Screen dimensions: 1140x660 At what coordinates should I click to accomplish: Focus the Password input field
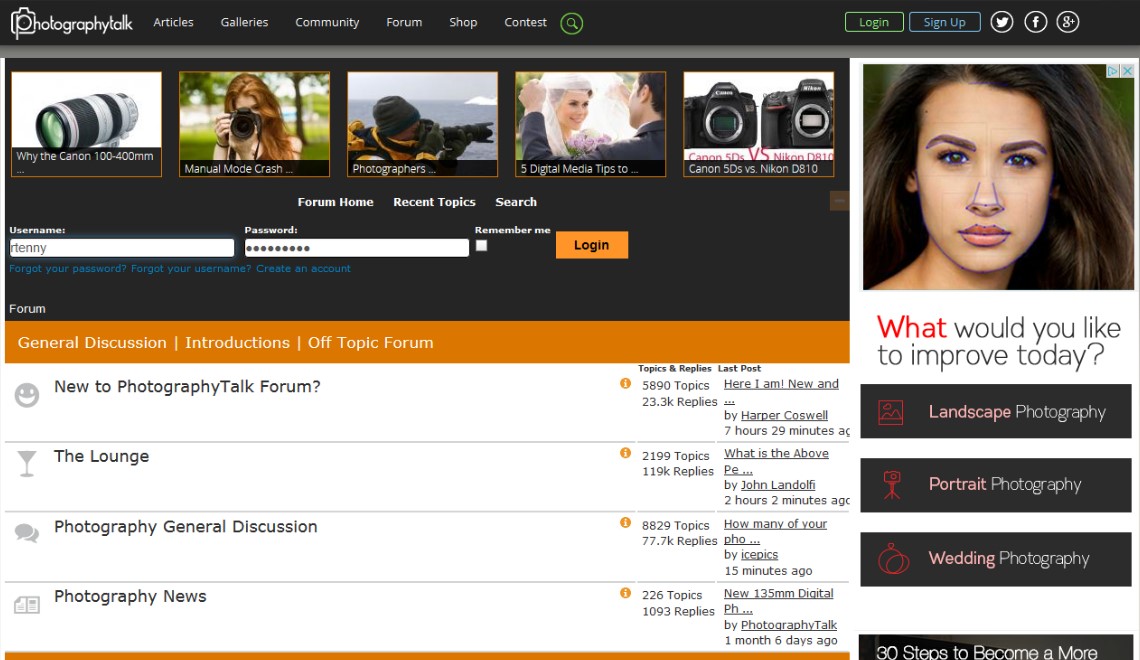(x=357, y=248)
